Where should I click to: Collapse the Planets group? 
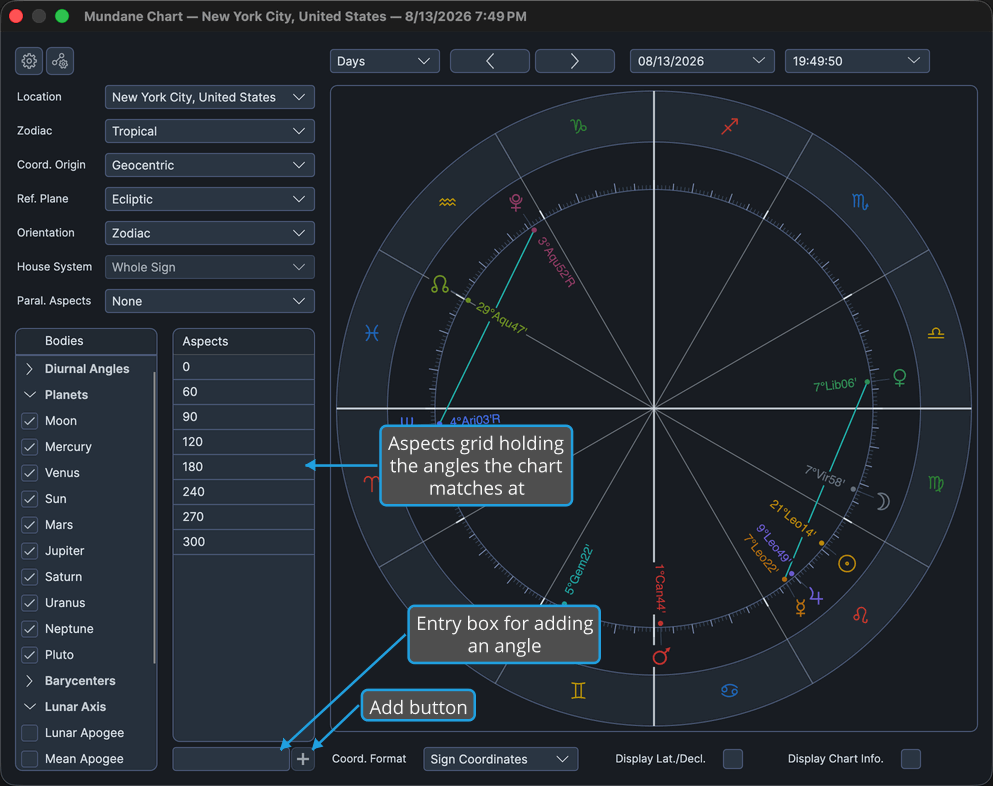[29, 395]
